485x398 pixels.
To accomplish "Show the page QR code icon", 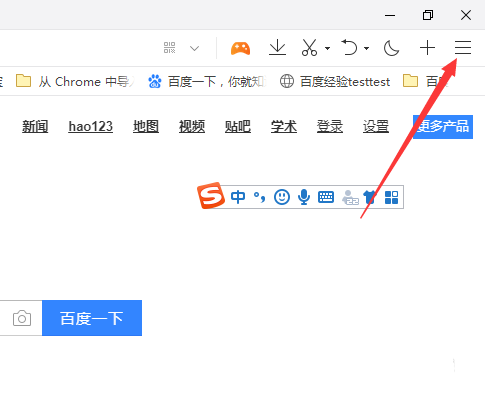I will [170, 48].
